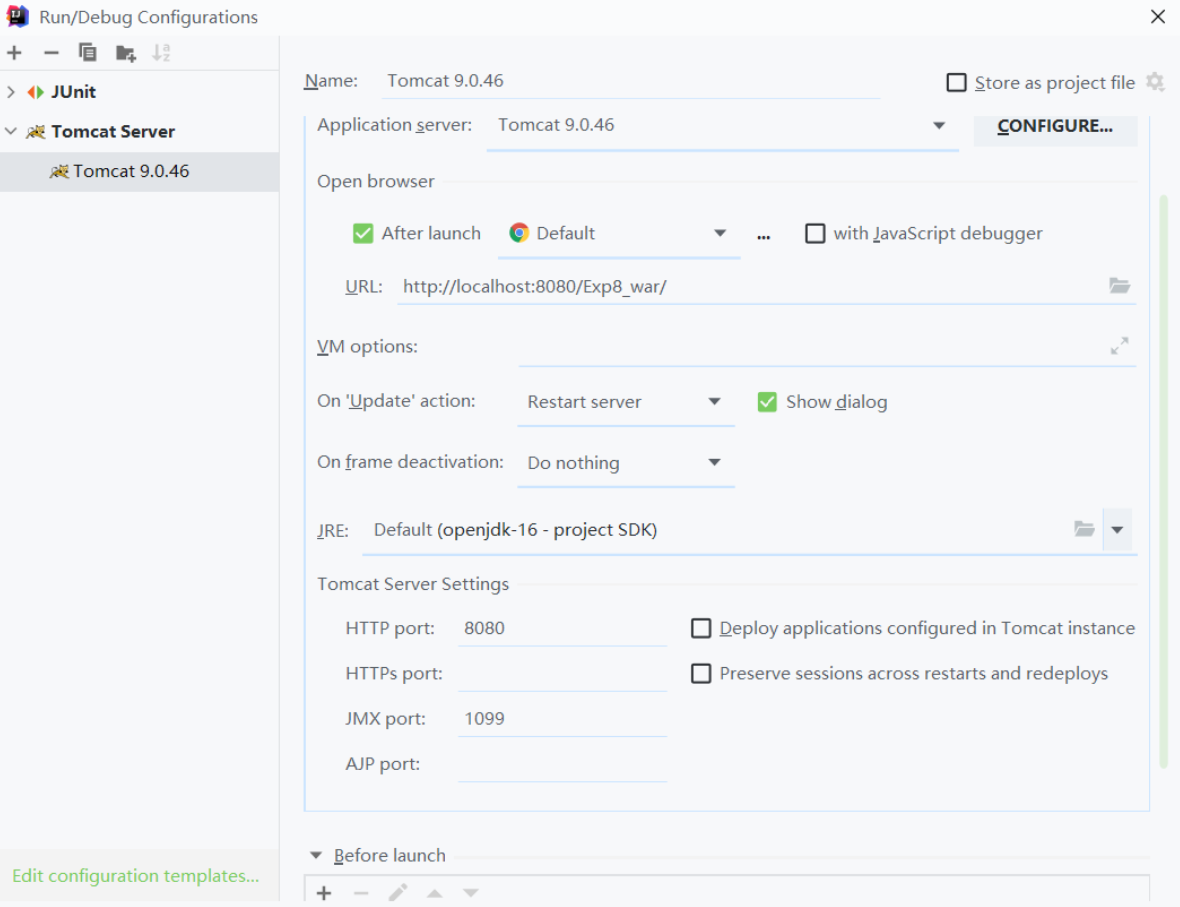Remove the selected configuration
This screenshot has width=1180, height=907.
tap(51, 53)
